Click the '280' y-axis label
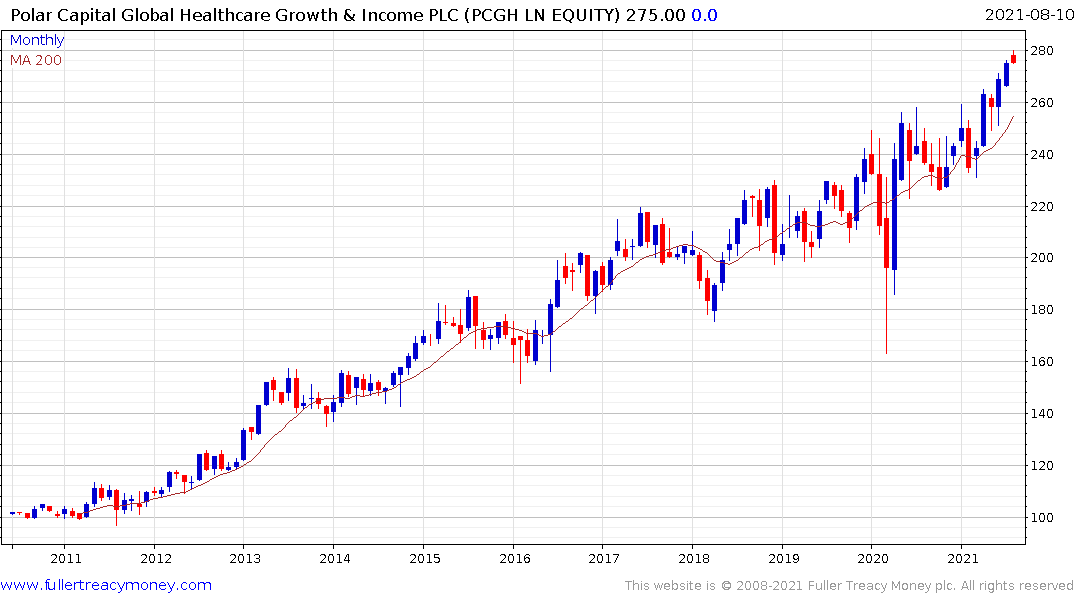The image size is (1075, 600). 1041,51
